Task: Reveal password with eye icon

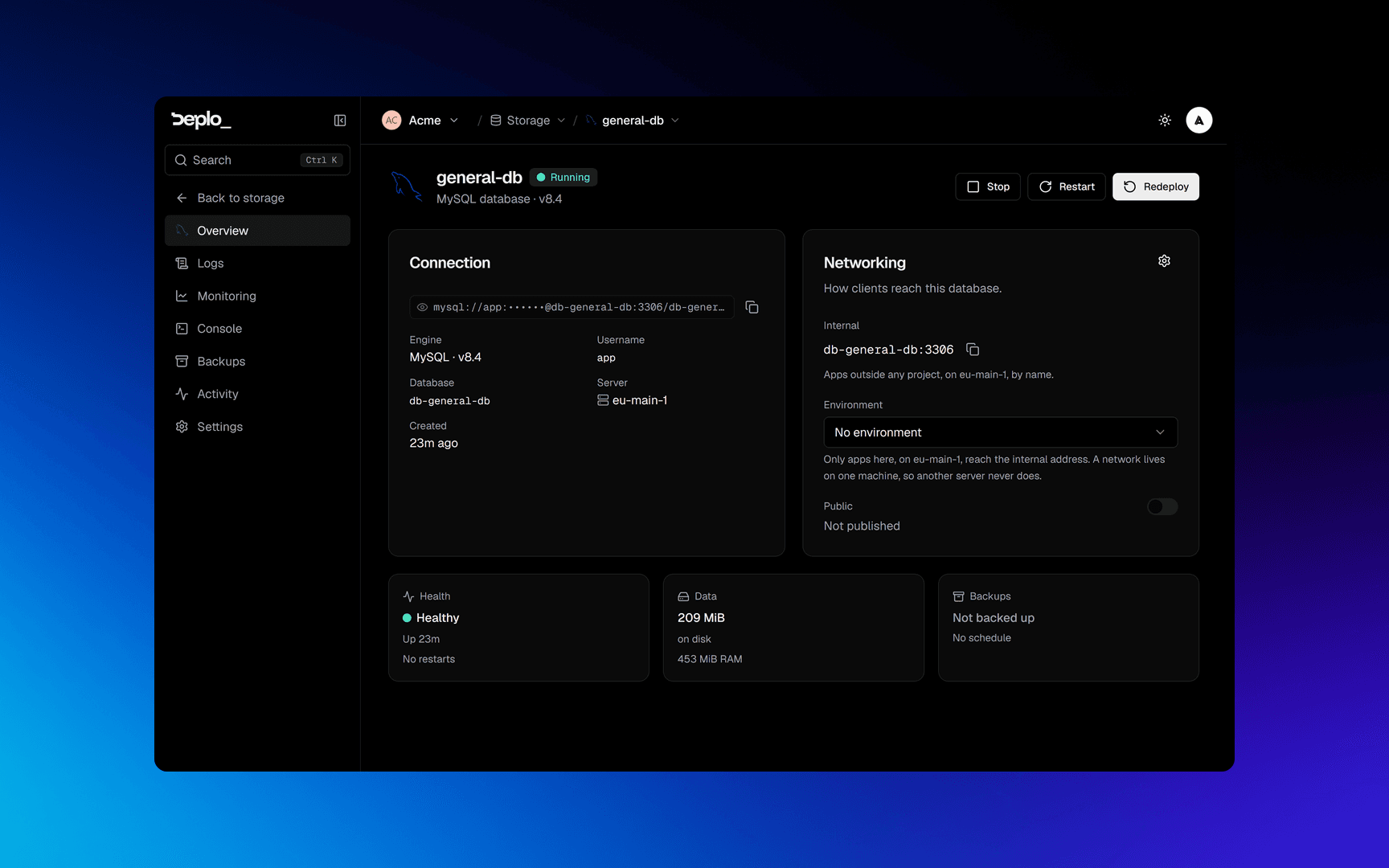Action: coord(422,307)
